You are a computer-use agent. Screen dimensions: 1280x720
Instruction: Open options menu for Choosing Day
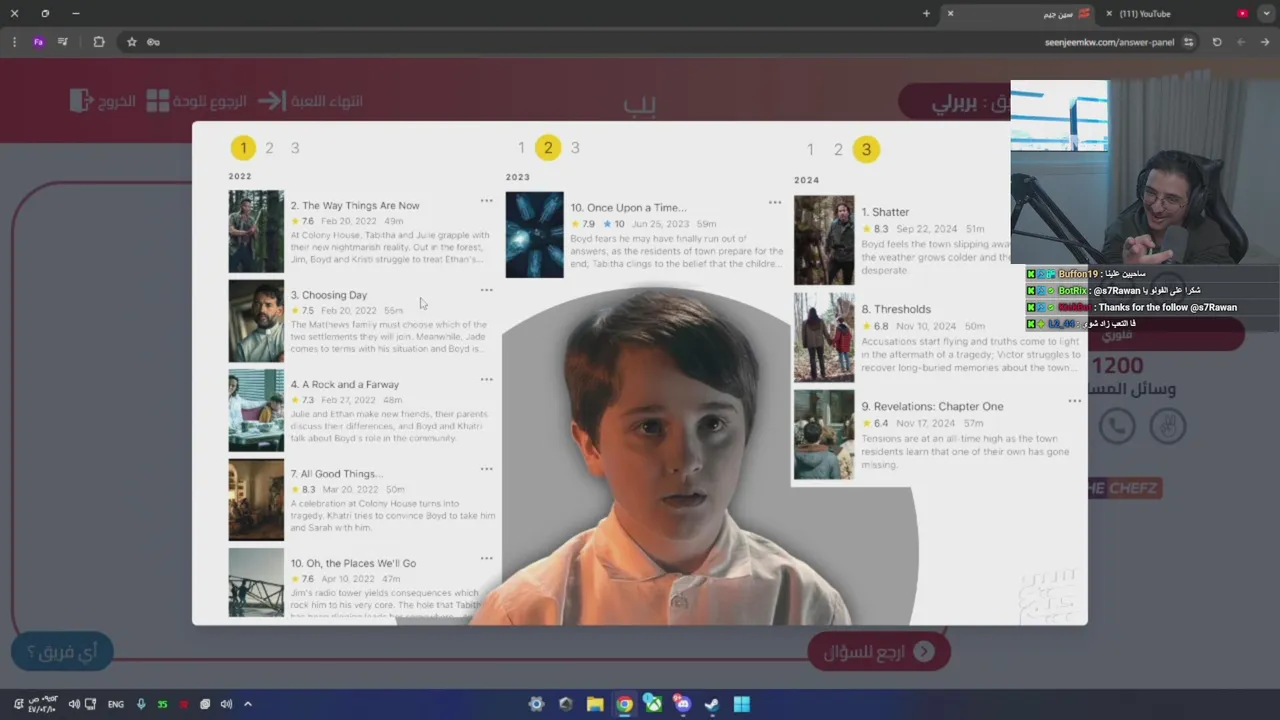(486, 290)
